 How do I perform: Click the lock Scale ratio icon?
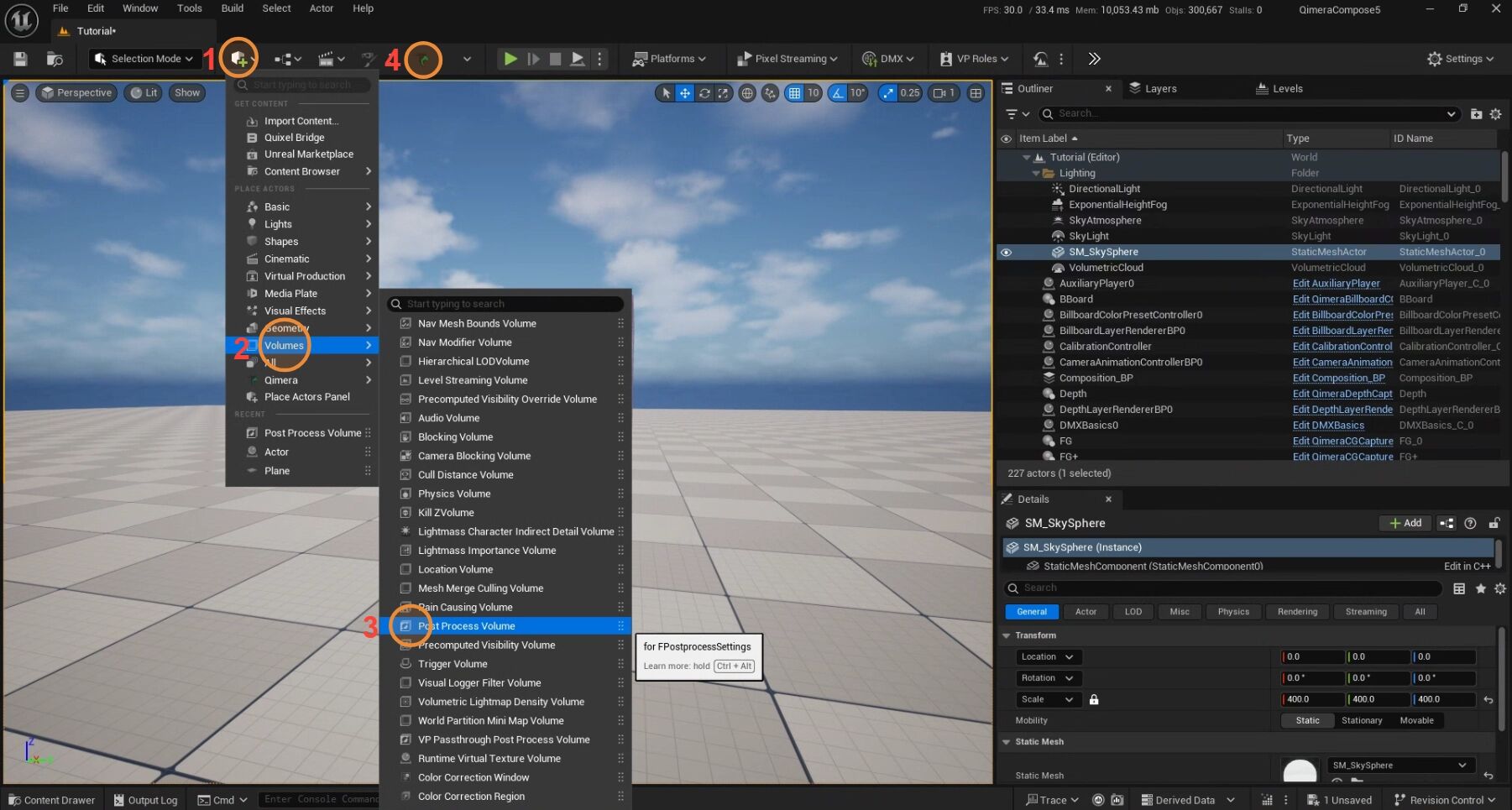point(1094,699)
